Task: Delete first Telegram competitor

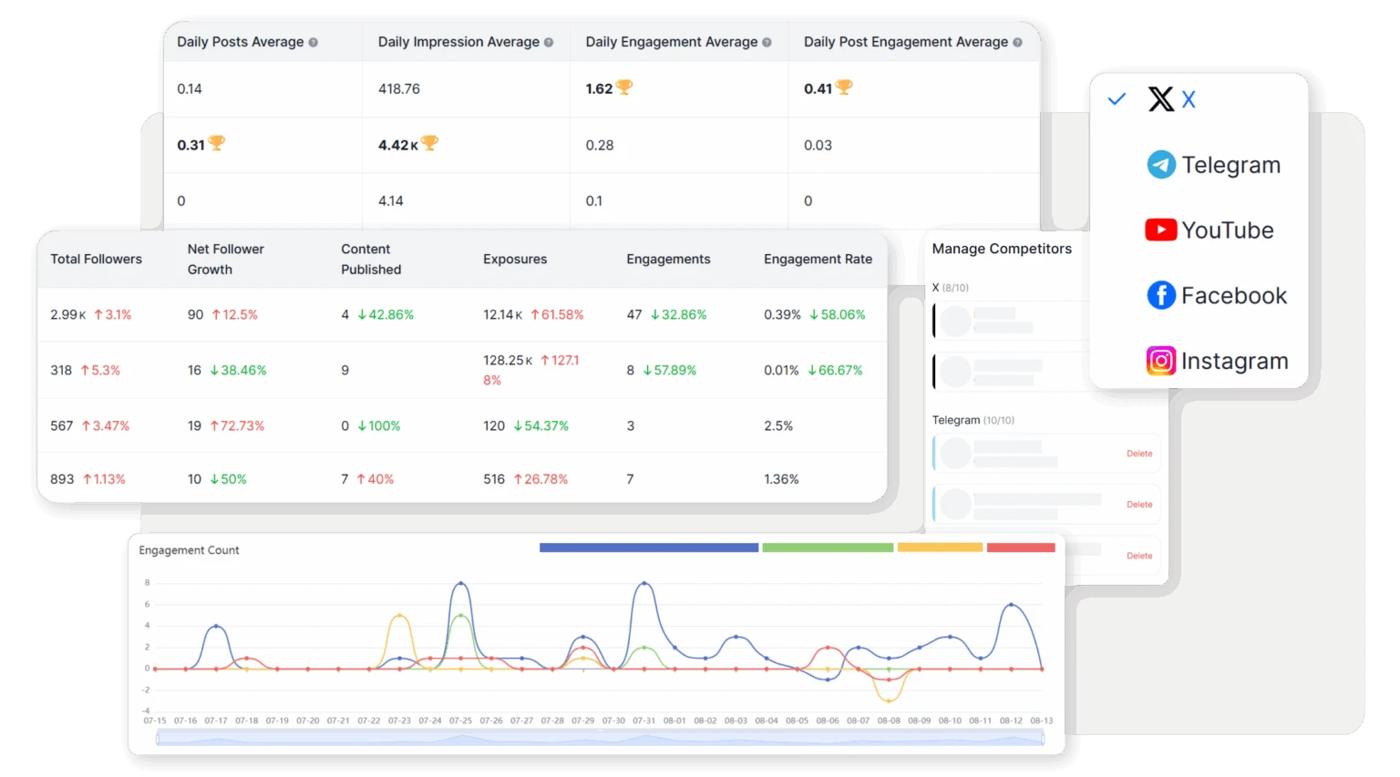Action: pos(1139,454)
